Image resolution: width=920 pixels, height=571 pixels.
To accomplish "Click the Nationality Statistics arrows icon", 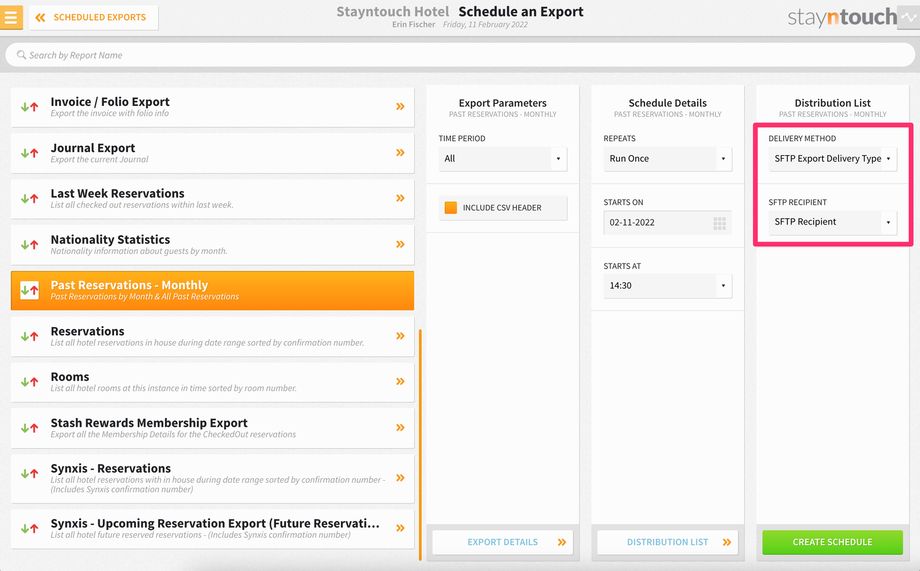I will tap(29, 244).
